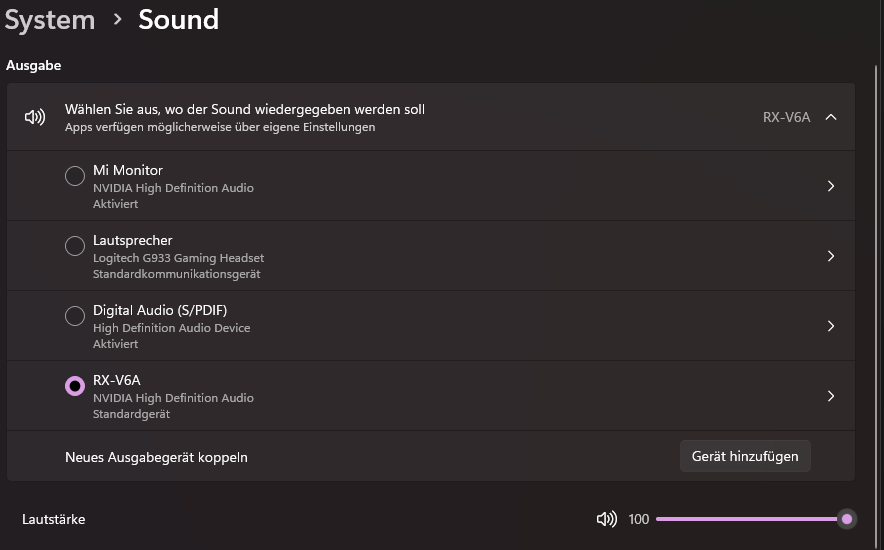Click the Sound breadcrumb title
Viewport: 884px width, 550px height.
click(x=178, y=19)
